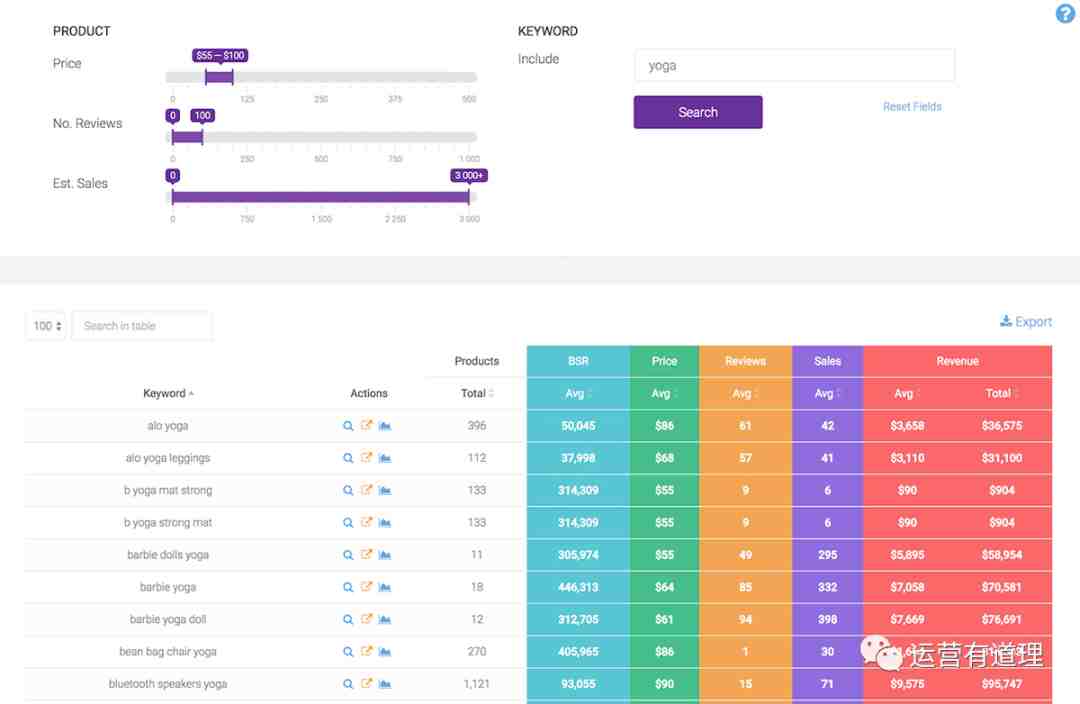This screenshot has height=704, width=1080.
Task: Click the Est. Sales range slider
Action: tap(321, 197)
